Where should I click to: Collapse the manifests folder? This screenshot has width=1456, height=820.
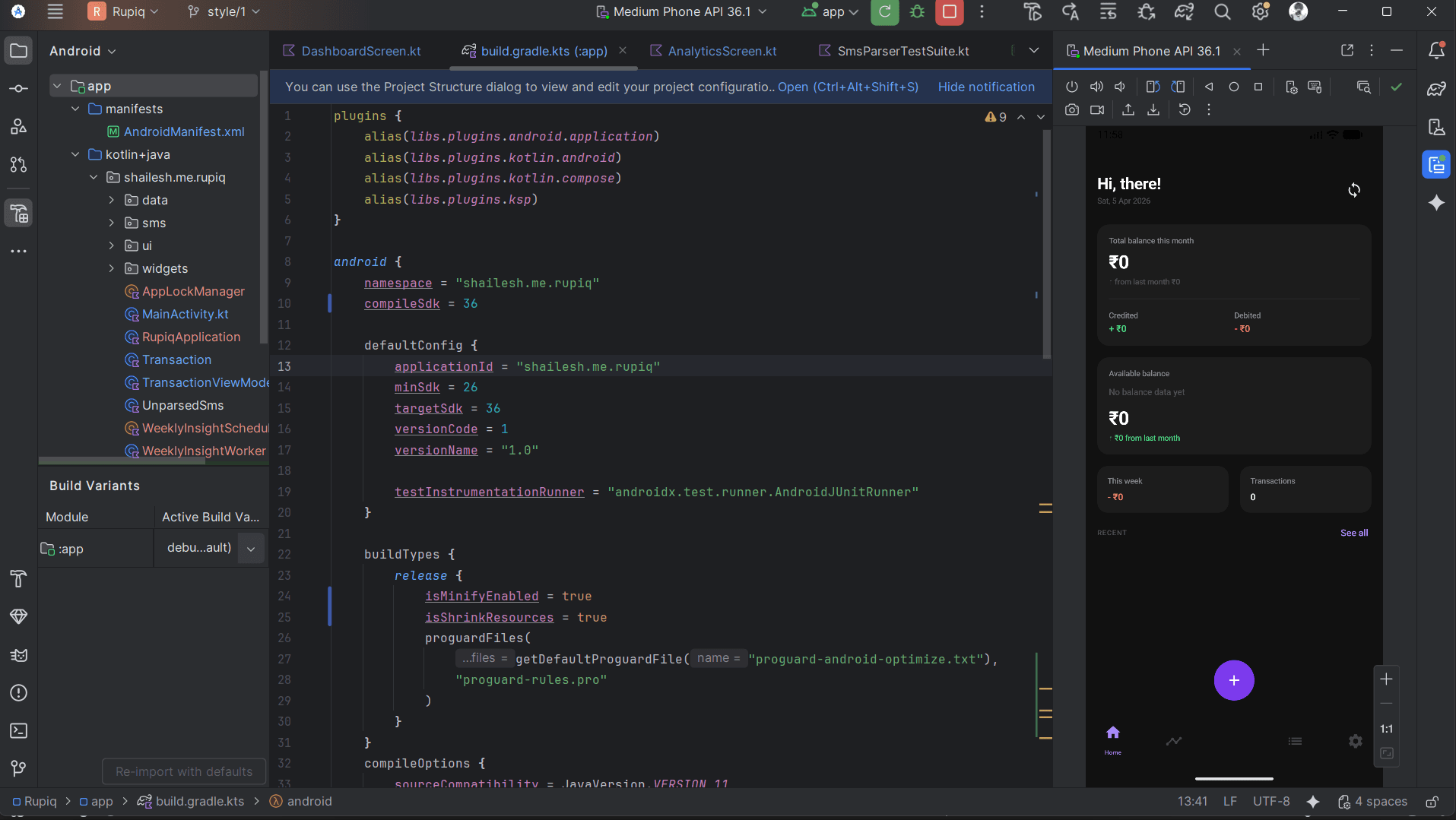(x=75, y=109)
